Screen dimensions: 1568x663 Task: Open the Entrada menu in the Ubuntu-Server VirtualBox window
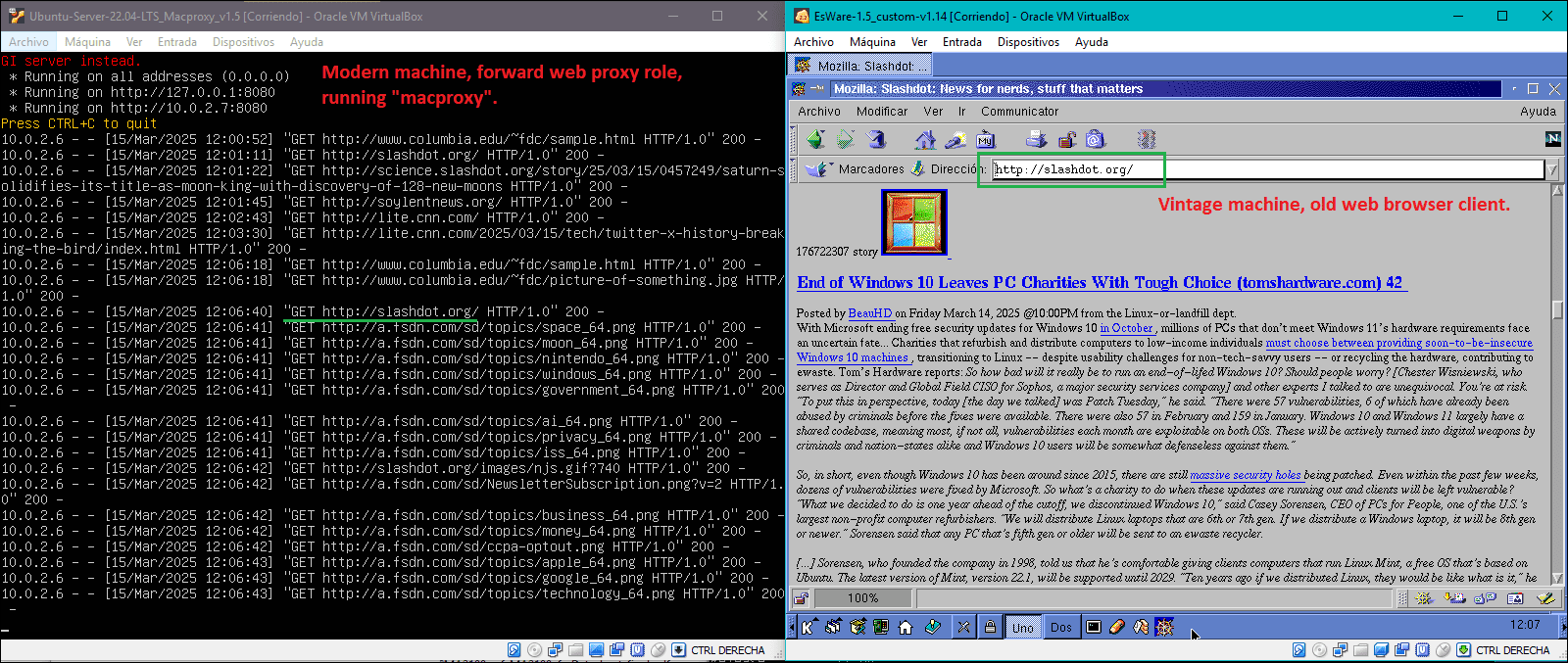(x=177, y=42)
